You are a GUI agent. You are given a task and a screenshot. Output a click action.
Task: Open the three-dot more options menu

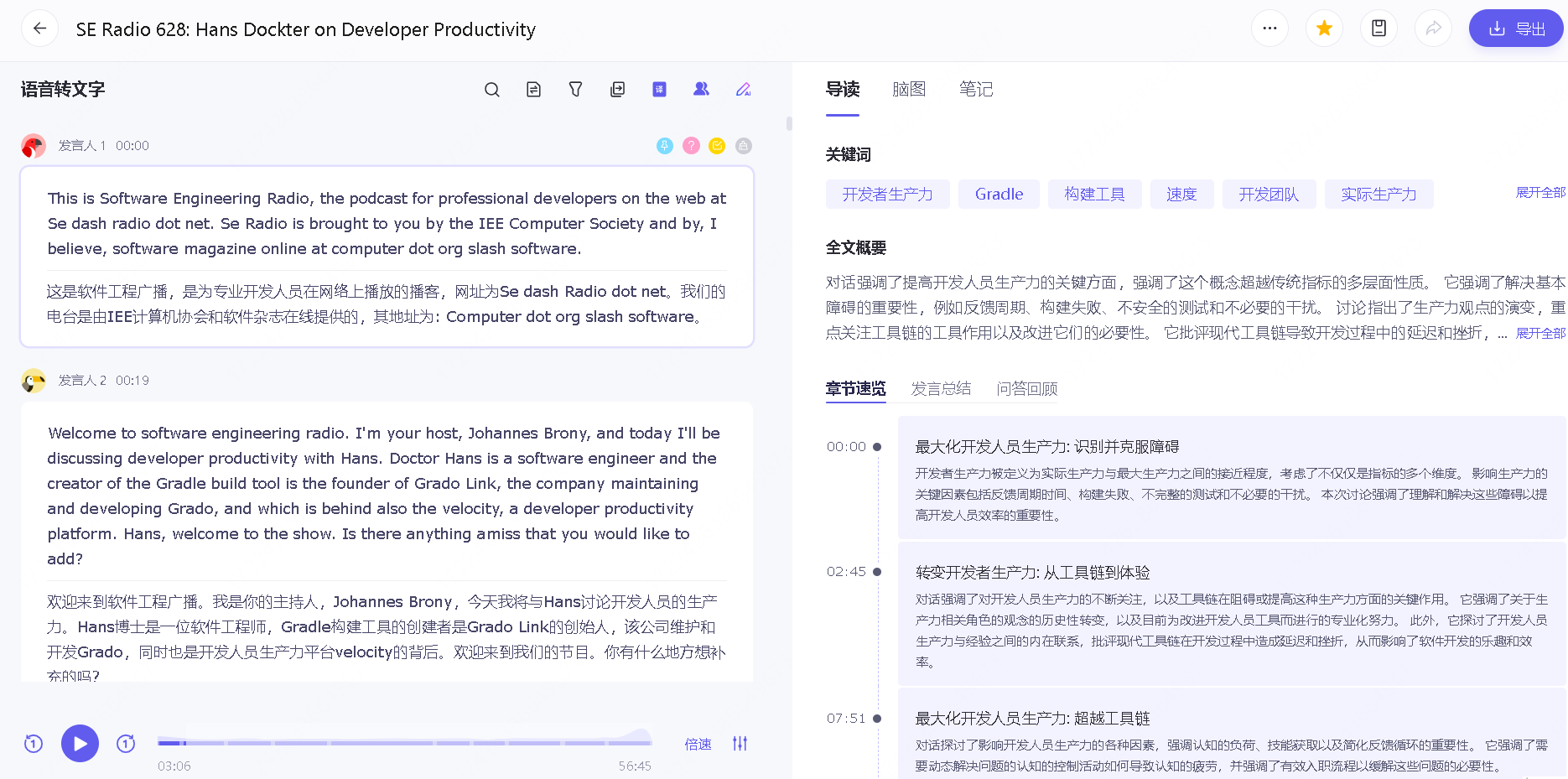tap(1269, 29)
